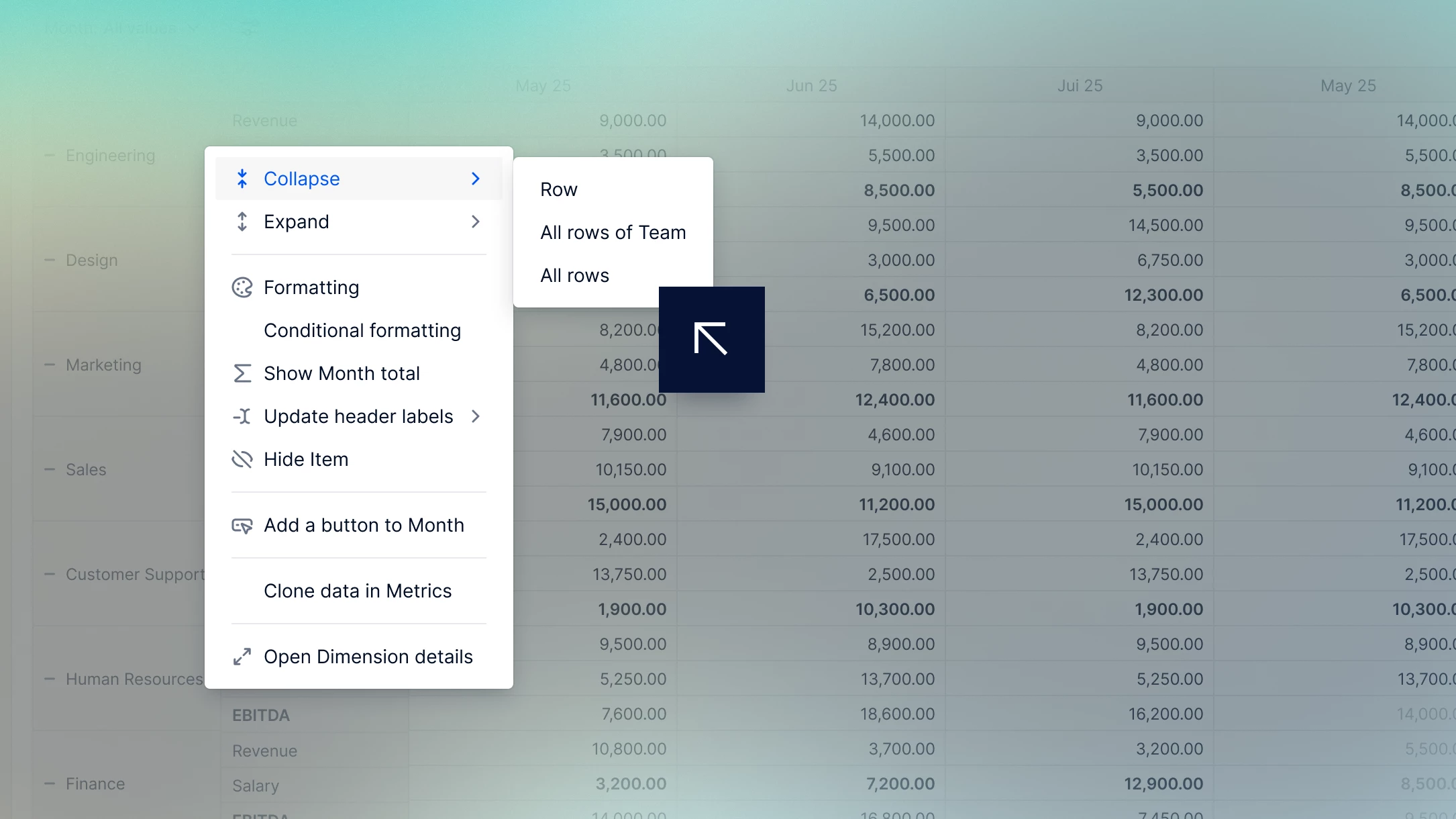Screen dimensions: 1456x819
Task: Collapse the Engineering row group
Action: point(50,156)
